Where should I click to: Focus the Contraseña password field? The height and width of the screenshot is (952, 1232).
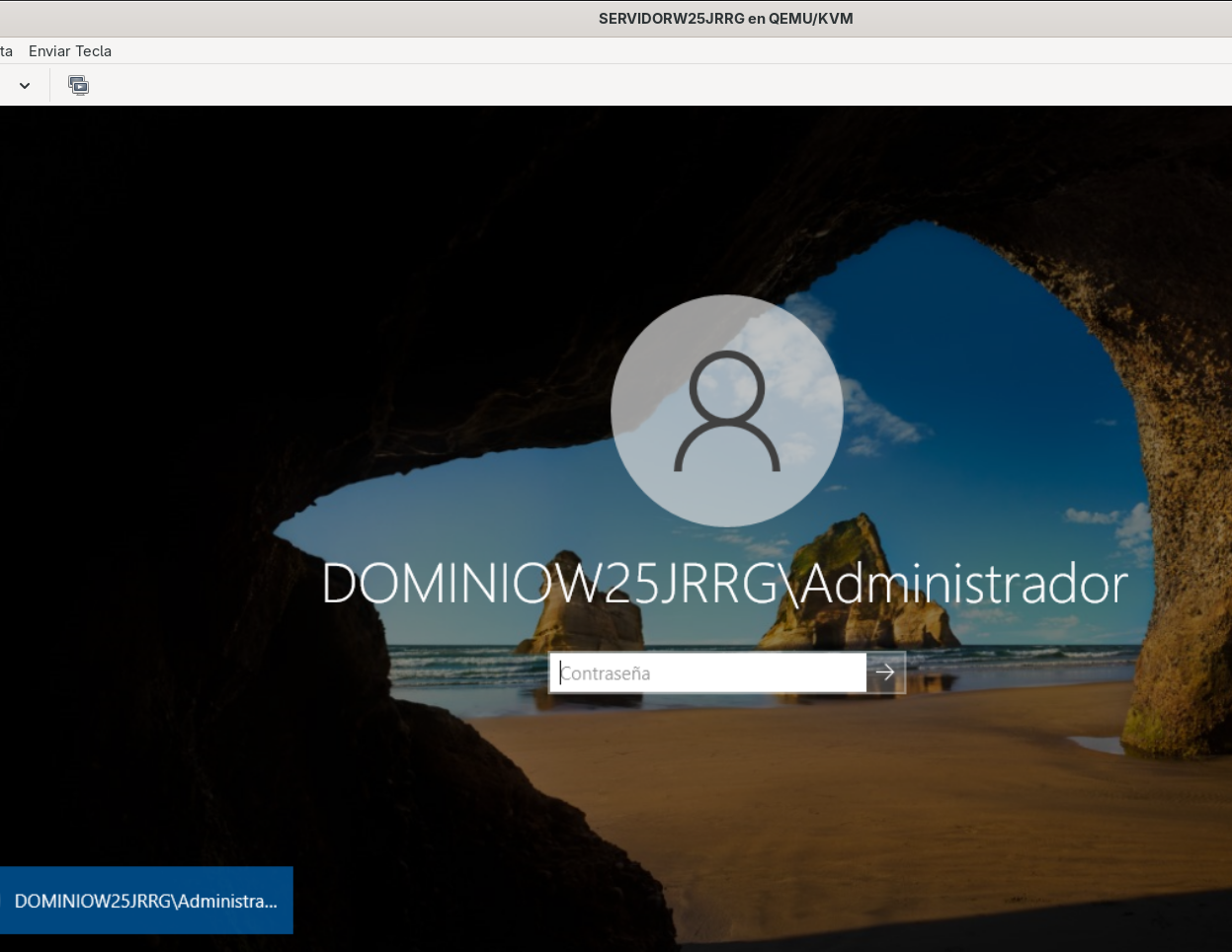[x=708, y=673]
